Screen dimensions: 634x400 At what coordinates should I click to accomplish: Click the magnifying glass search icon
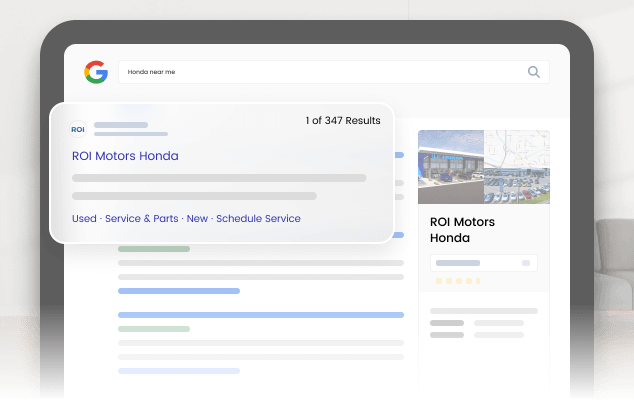pyautogui.click(x=534, y=72)
